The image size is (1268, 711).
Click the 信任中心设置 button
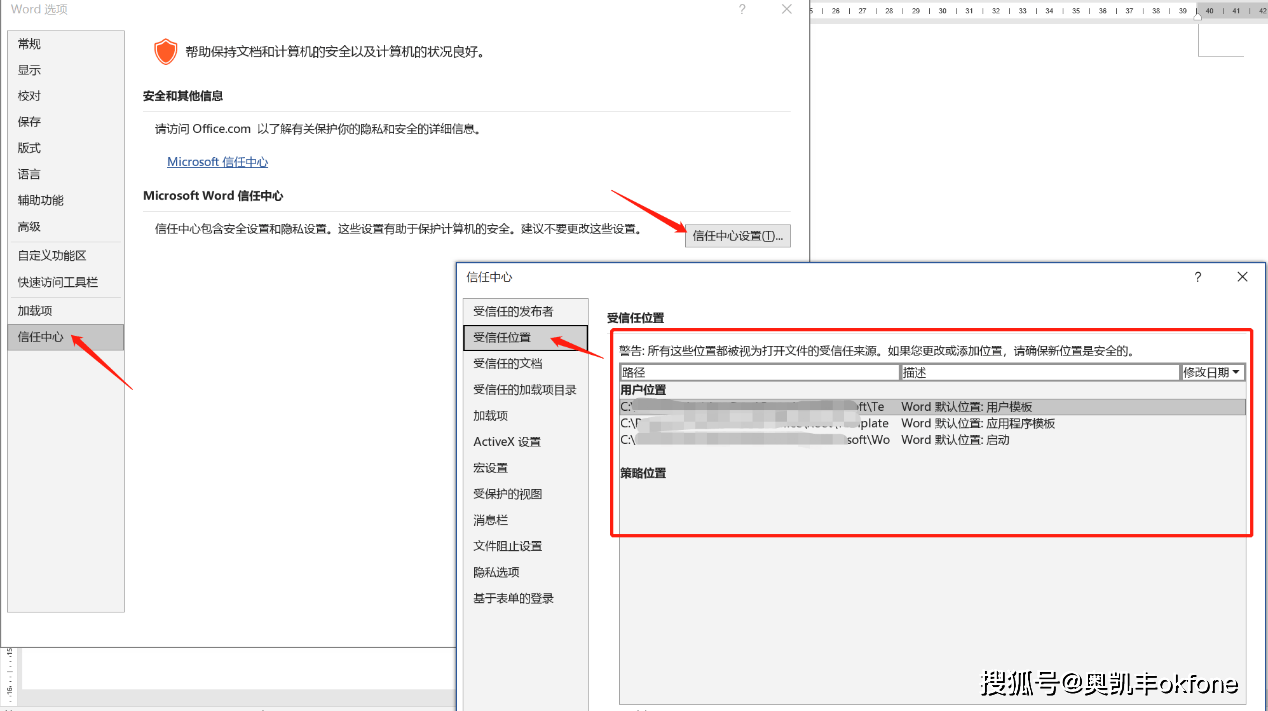coord(739,236)
